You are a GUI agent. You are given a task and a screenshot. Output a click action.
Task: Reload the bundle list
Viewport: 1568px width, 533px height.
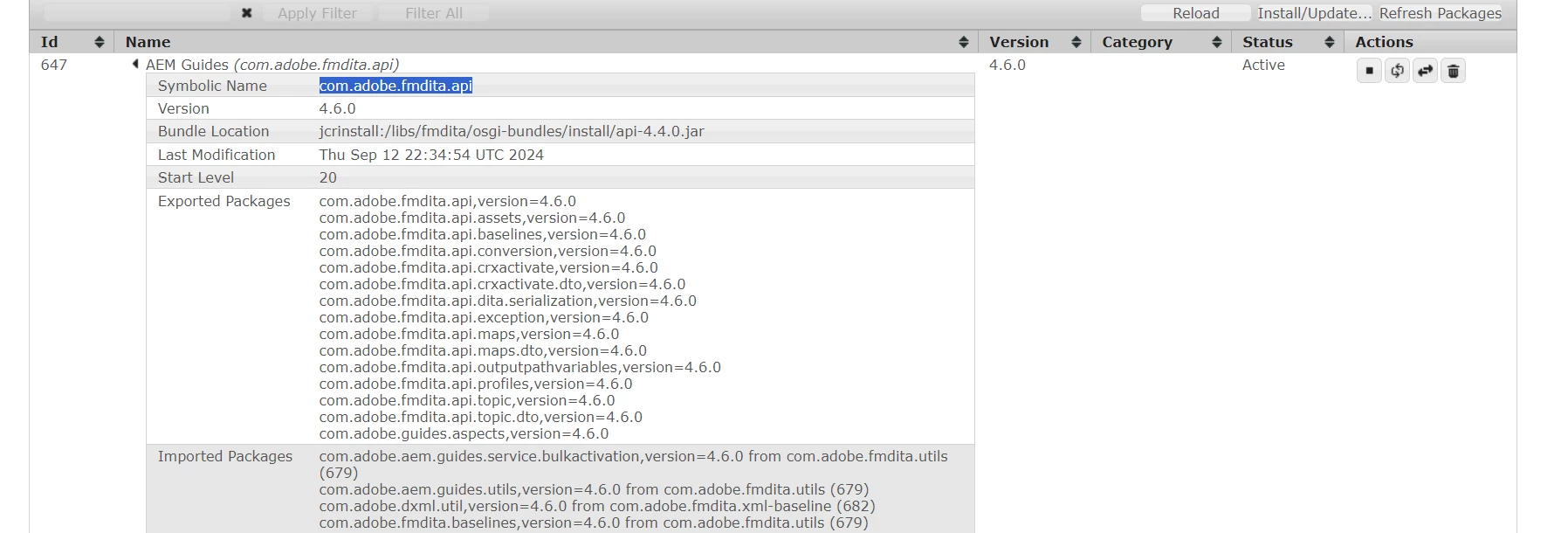pyautogui.click(x=1195, y=13)
